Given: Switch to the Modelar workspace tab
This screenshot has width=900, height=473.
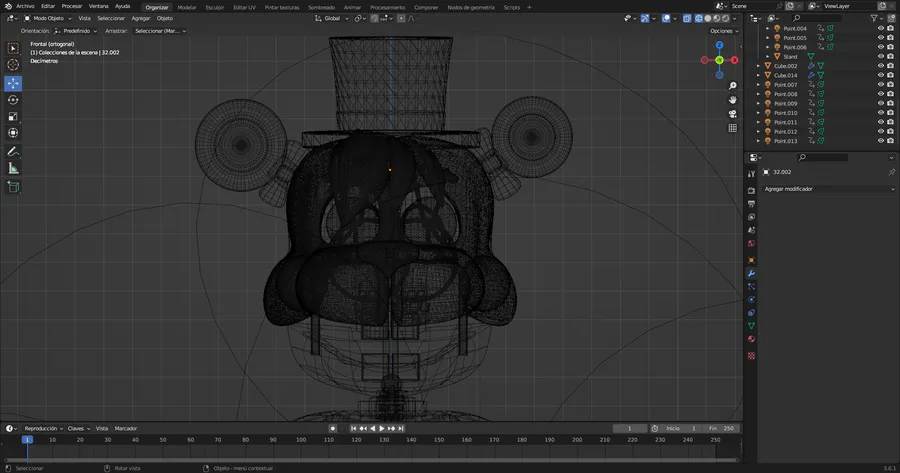Looking at the screenshot, I should 187,7.
